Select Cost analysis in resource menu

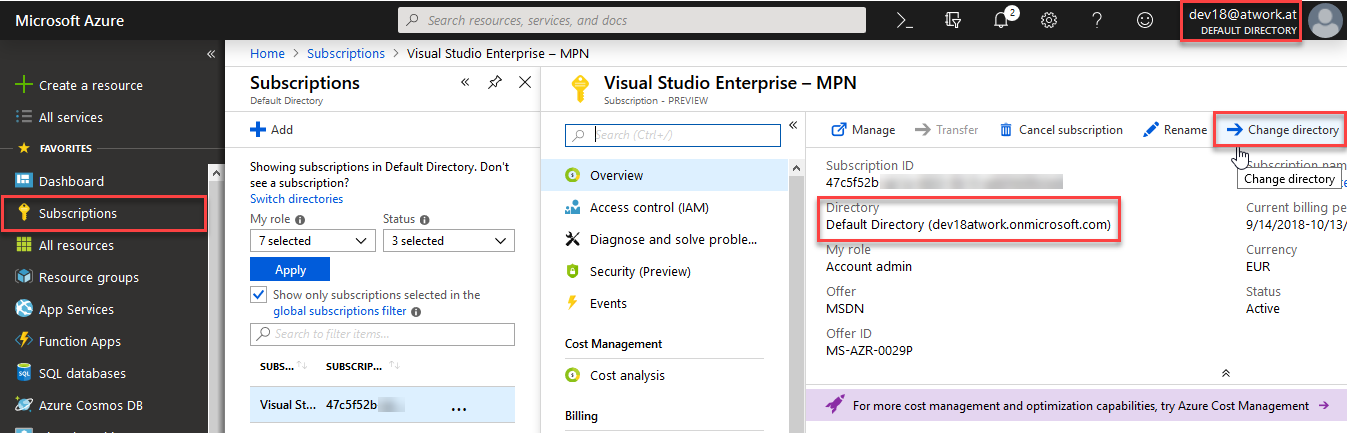tap(627, 375)
